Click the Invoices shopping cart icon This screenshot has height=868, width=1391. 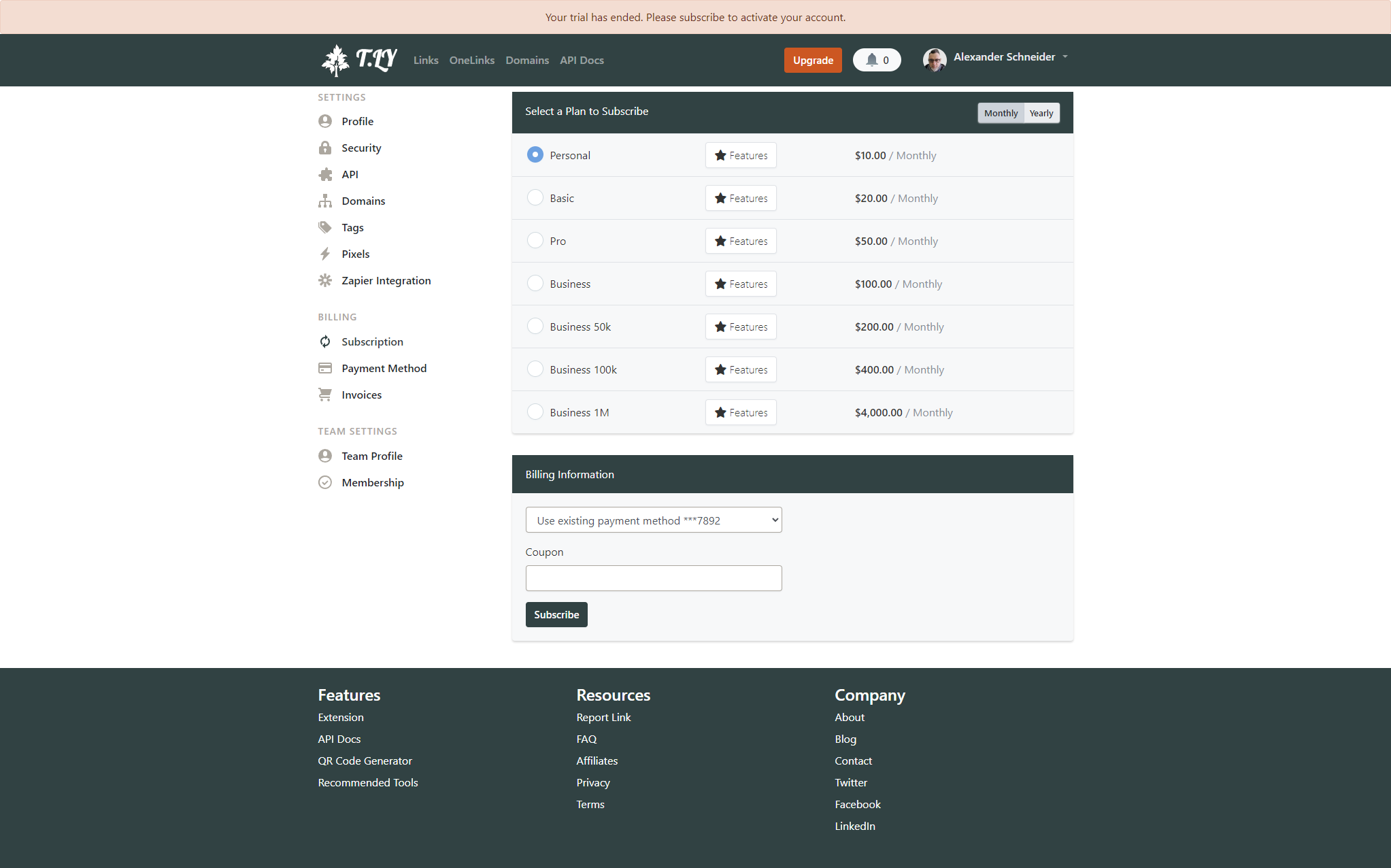[325, 395]
